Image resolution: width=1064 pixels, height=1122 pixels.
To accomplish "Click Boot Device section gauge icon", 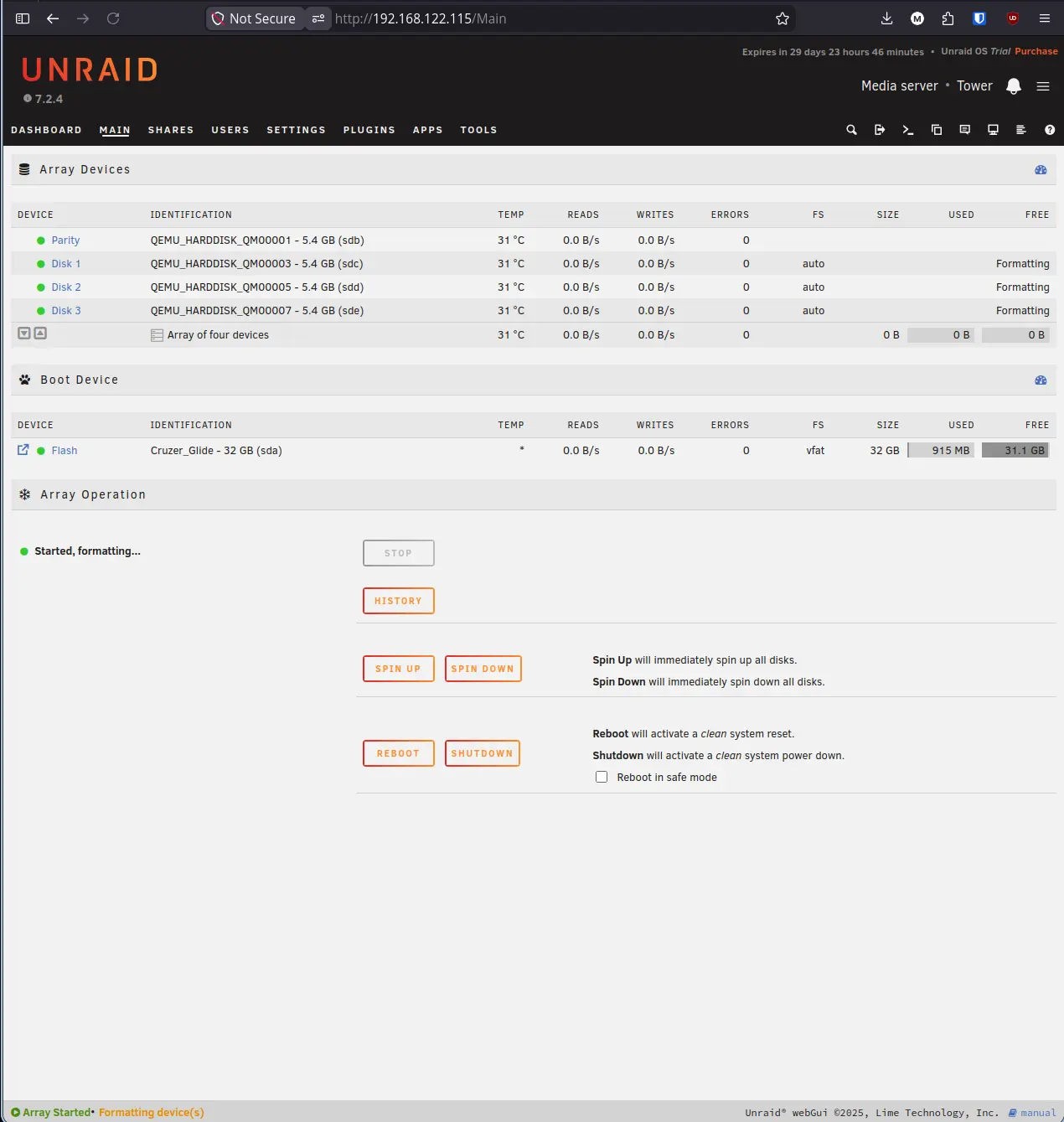I will (x=1041, y=380).
